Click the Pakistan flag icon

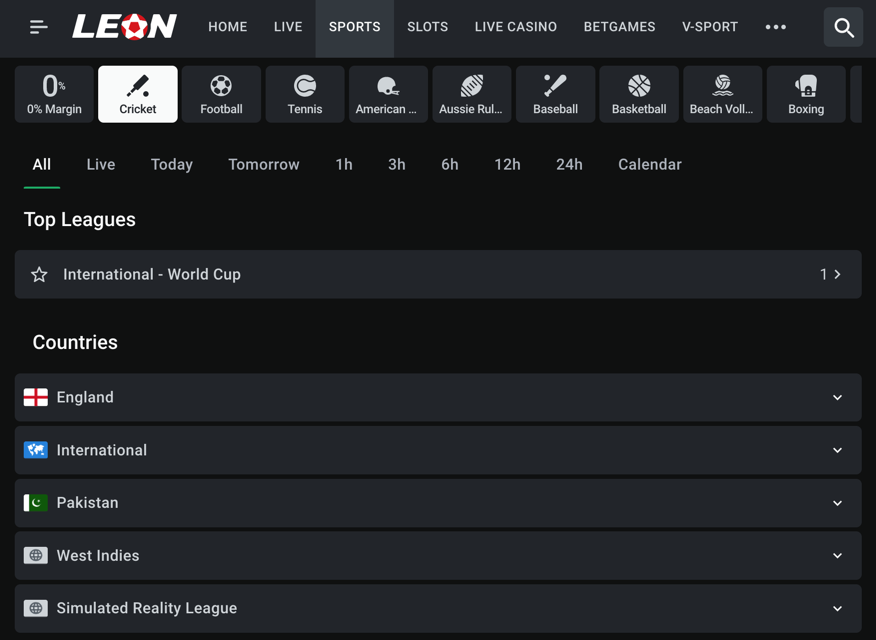(36, 503)
